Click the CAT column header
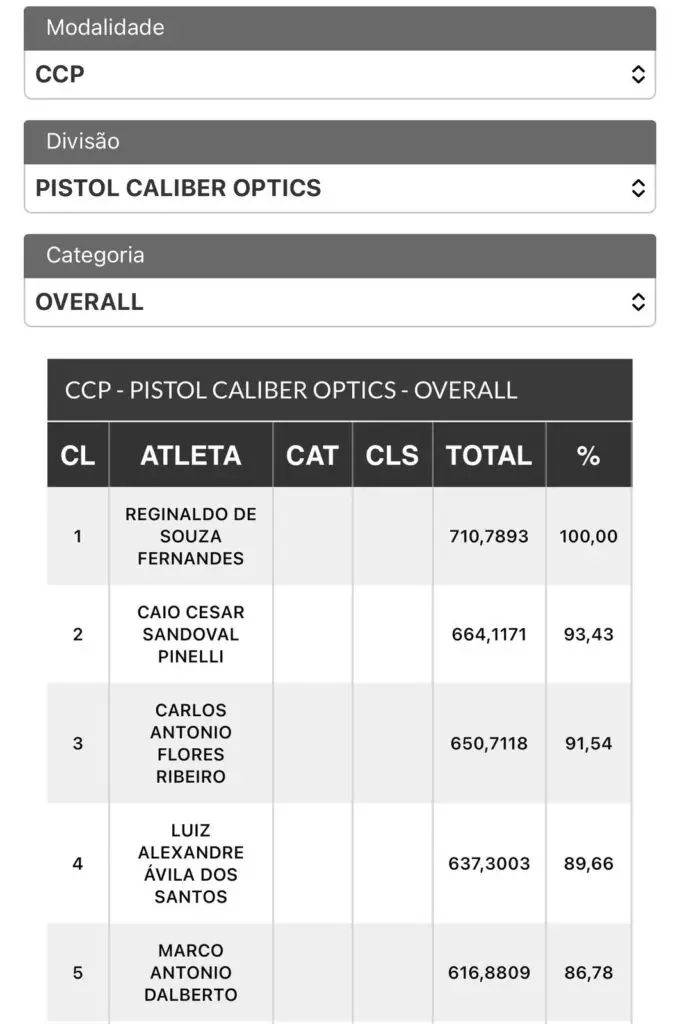Viewport: 680px width, 1024px height. coord(312,455)
